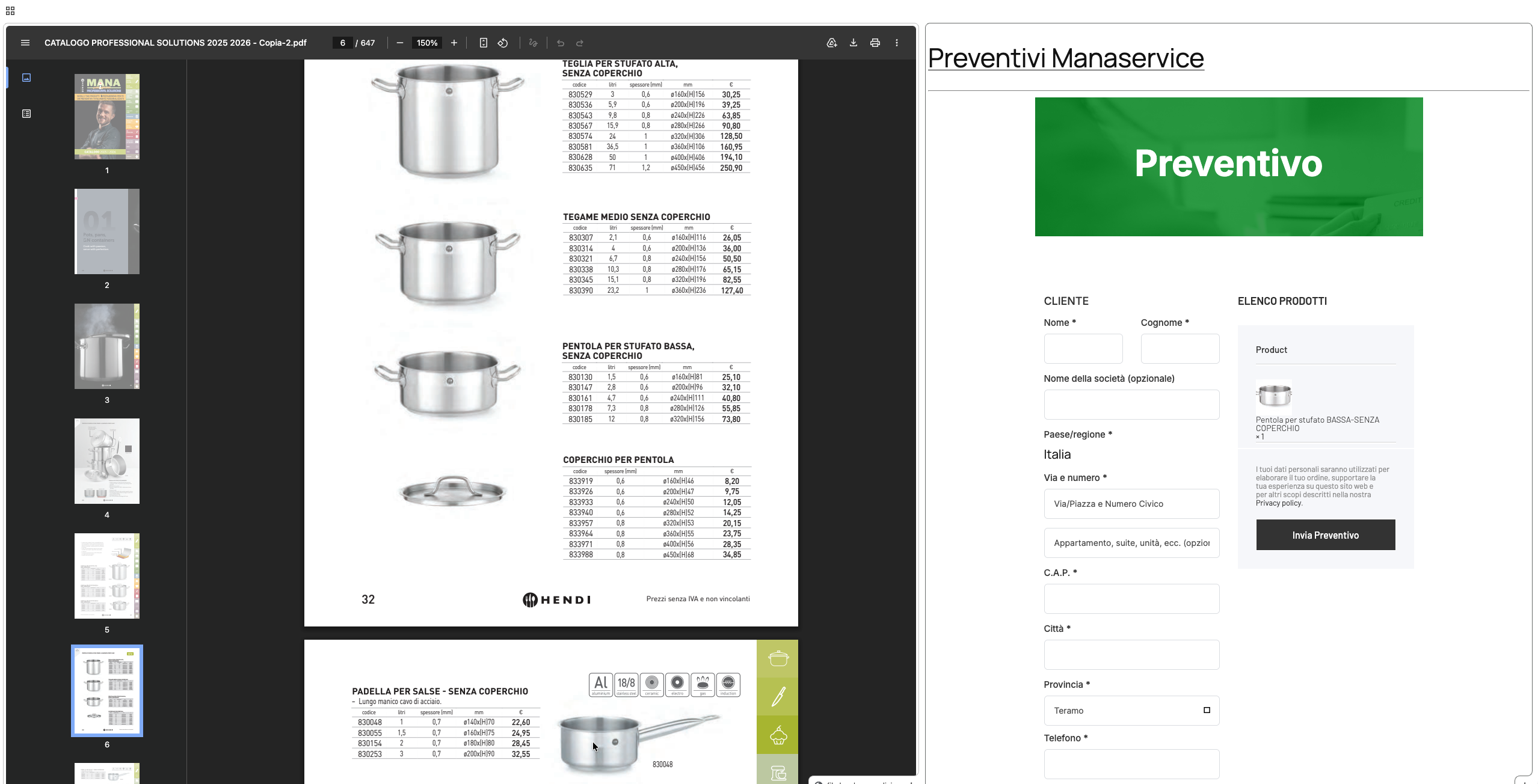Click the TEGAME MEDIO SENZA COPERCHIO heading
Viewport: 1538px width, 784px height.
coord(636,217)
